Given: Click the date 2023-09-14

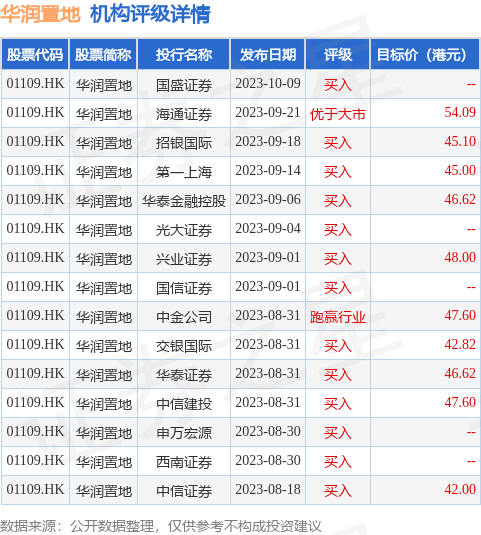Looking at the screenshot, I should click(x=268, y=171).
